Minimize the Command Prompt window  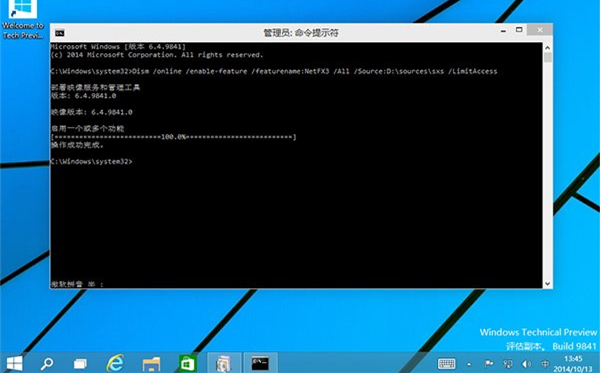click(x=503, y=31)
